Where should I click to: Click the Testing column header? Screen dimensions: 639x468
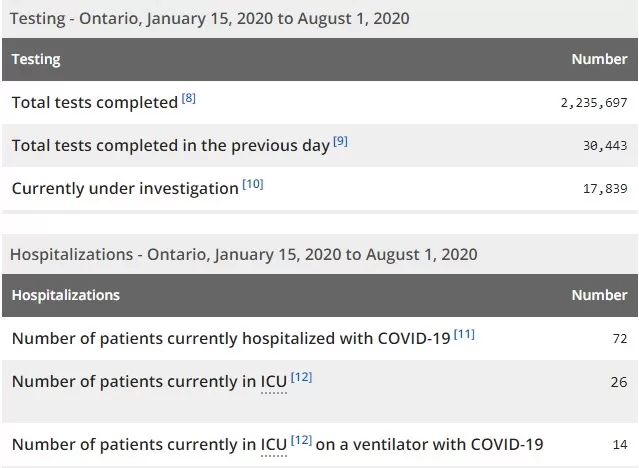click(36, 59)
